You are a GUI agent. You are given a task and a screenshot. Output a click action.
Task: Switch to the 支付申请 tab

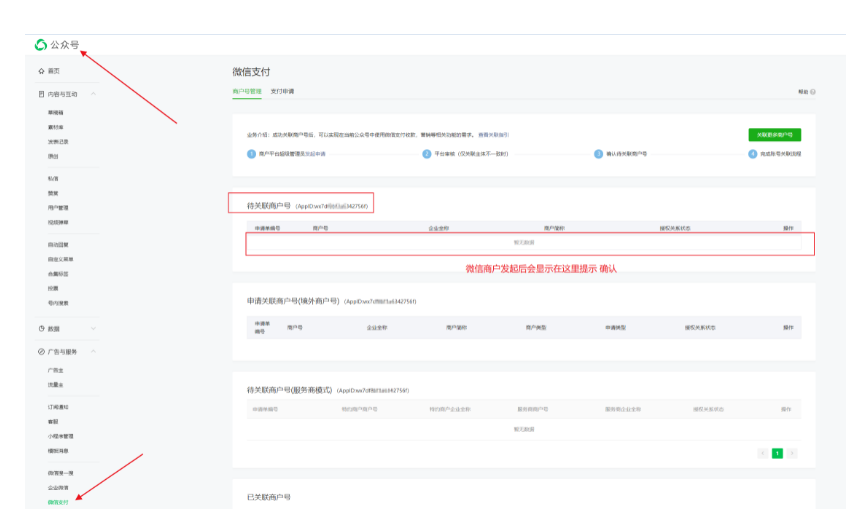click(282, 91)
